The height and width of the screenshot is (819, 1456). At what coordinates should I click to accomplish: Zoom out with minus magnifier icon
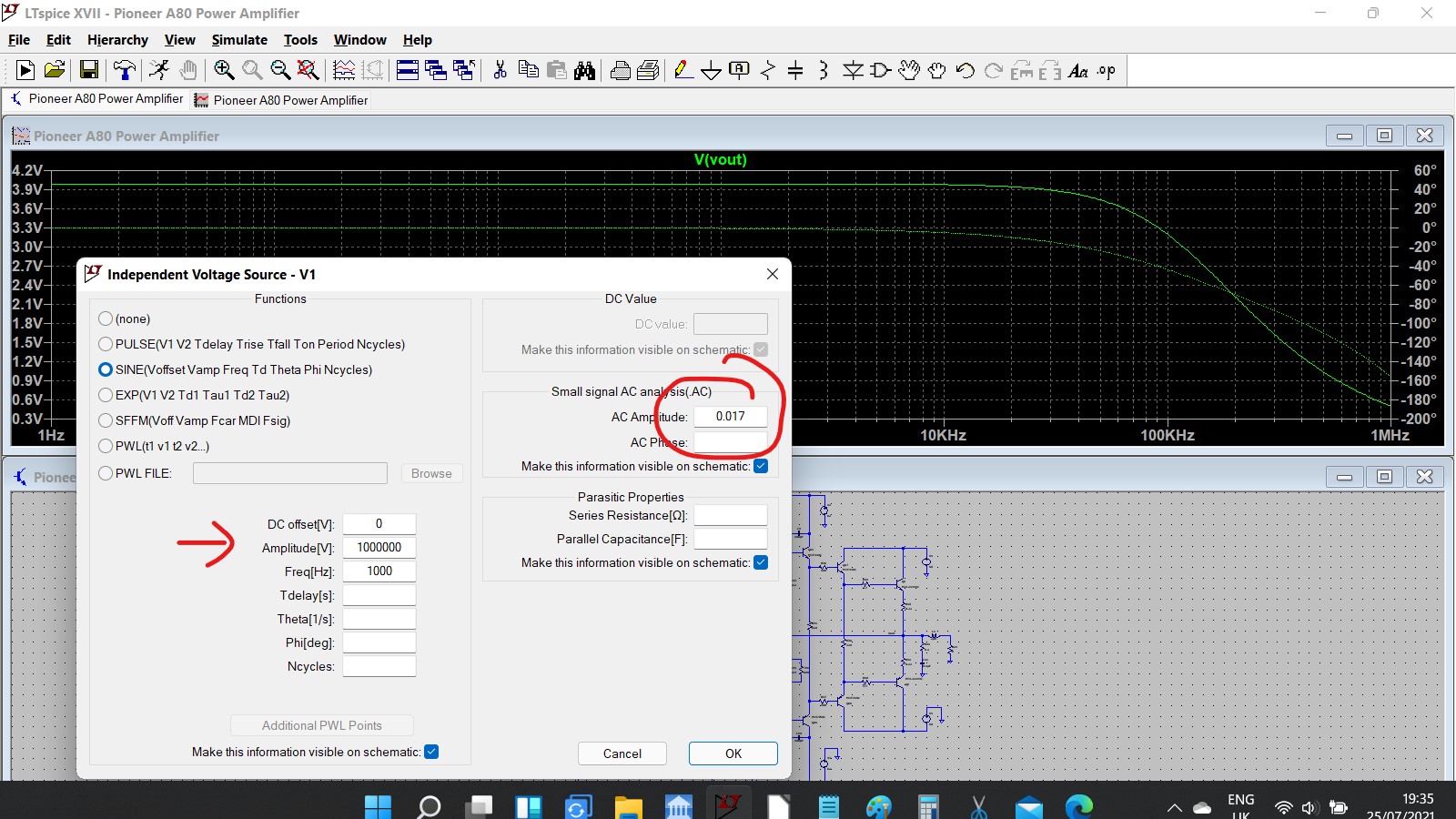(280, 70)
